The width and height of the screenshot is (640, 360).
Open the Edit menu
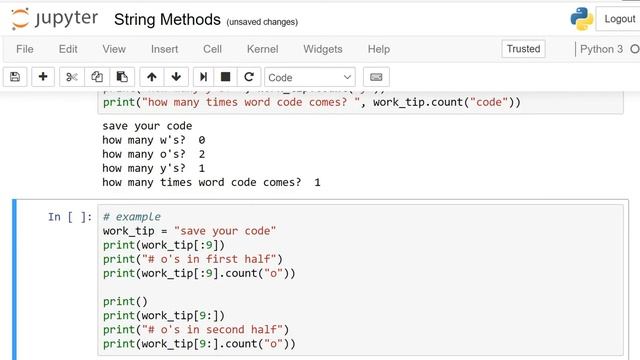click(x=68, y=49)
